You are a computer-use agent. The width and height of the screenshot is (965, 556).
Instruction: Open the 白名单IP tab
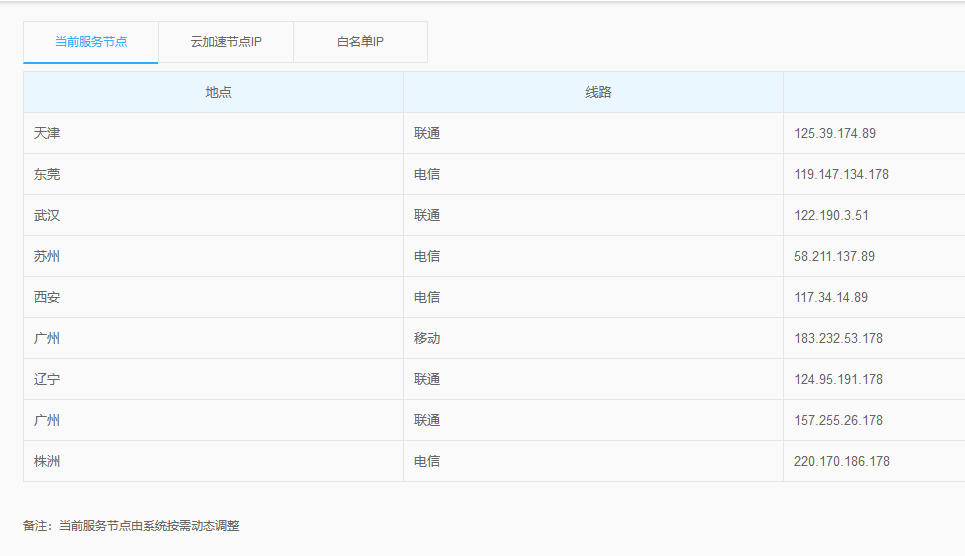click(x=360, y=43)
